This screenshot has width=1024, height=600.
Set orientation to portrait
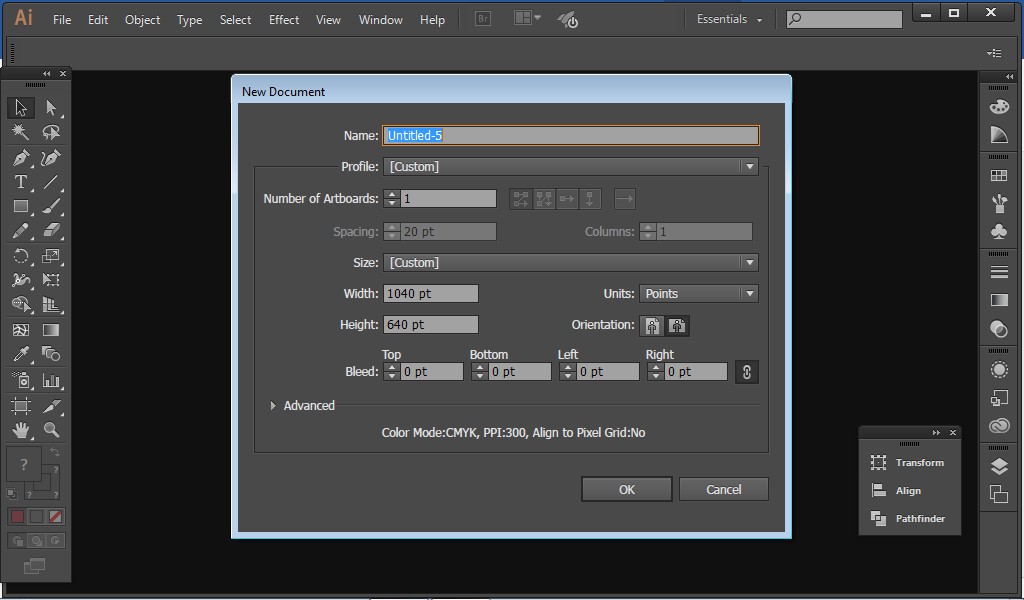point(651,326)
